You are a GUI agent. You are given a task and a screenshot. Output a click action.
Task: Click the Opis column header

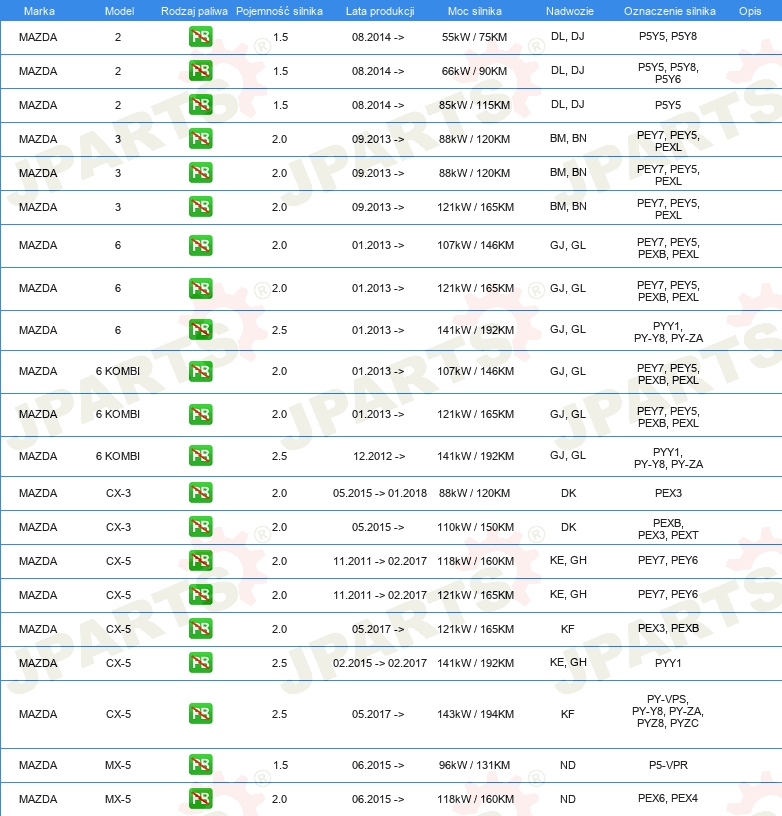pyautogui.click(x=750, y=11)
